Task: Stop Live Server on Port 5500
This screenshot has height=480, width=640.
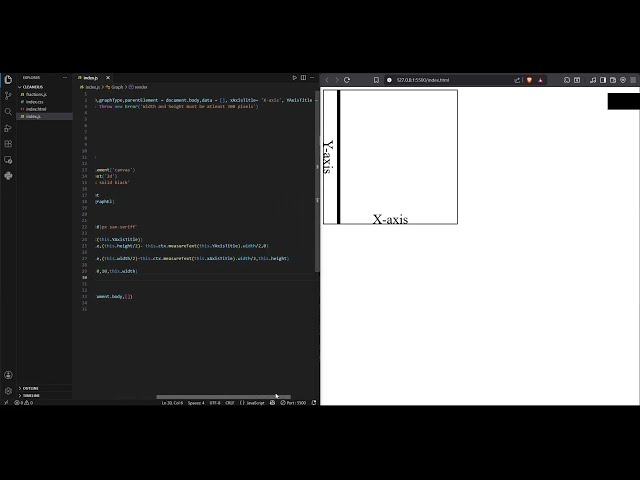Action: pos(293,403)
